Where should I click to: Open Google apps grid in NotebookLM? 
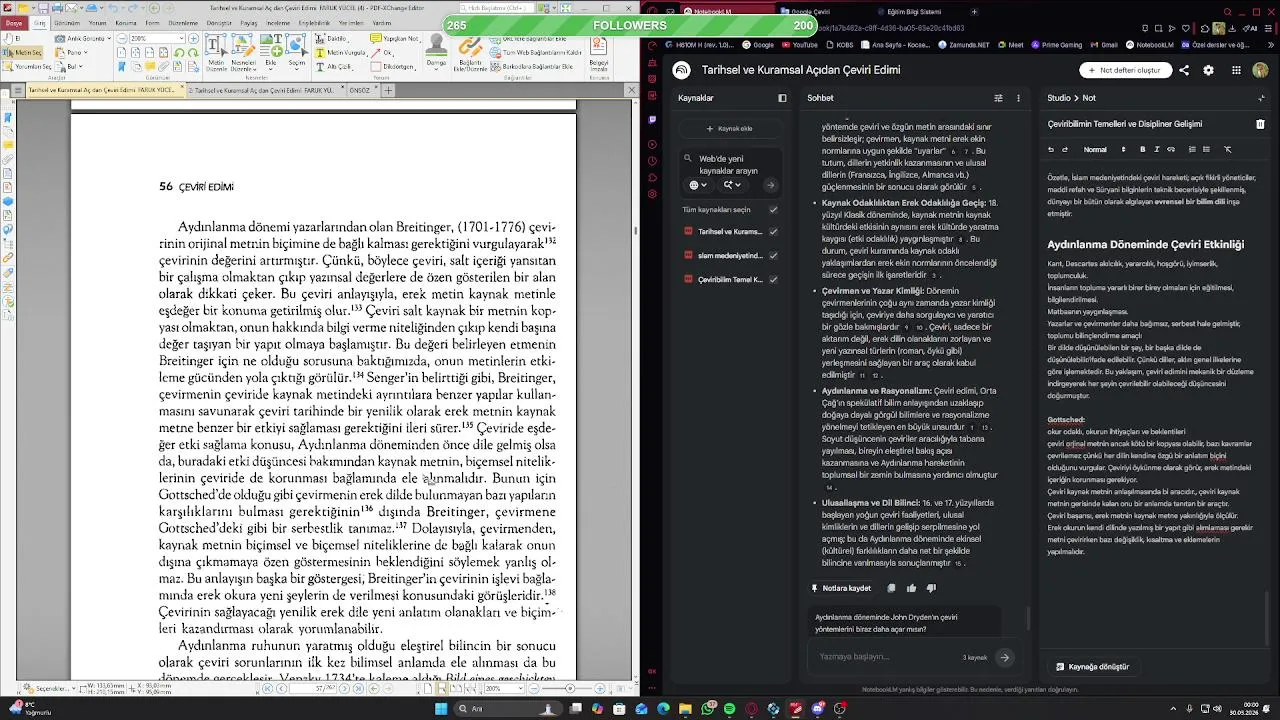(1236, 70)
